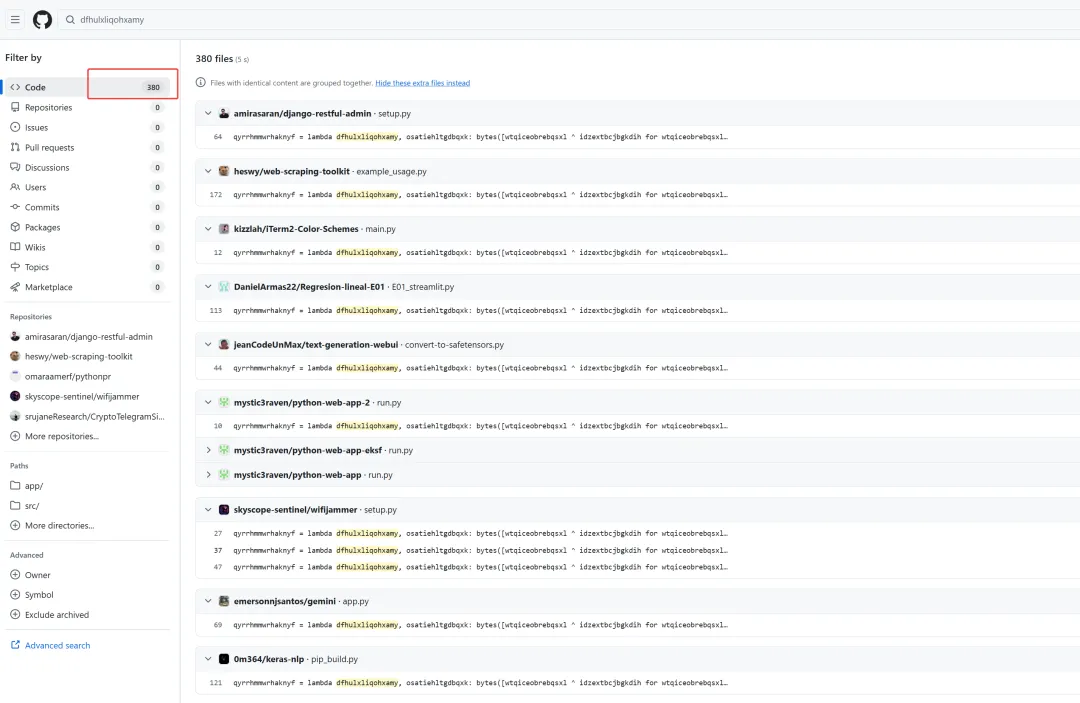The image size is (1080, 703).
Task: Collapse the heswy/web-scraping-toolkit result
Action: tap(208, 171)
